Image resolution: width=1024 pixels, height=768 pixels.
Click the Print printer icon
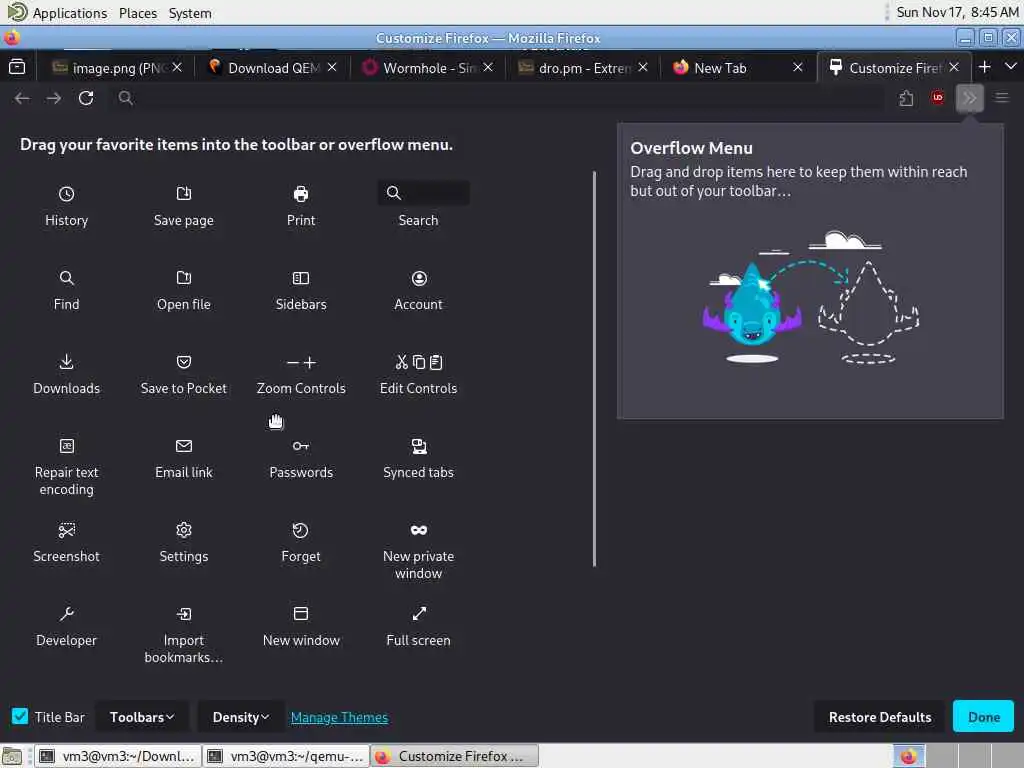point(300,193)
